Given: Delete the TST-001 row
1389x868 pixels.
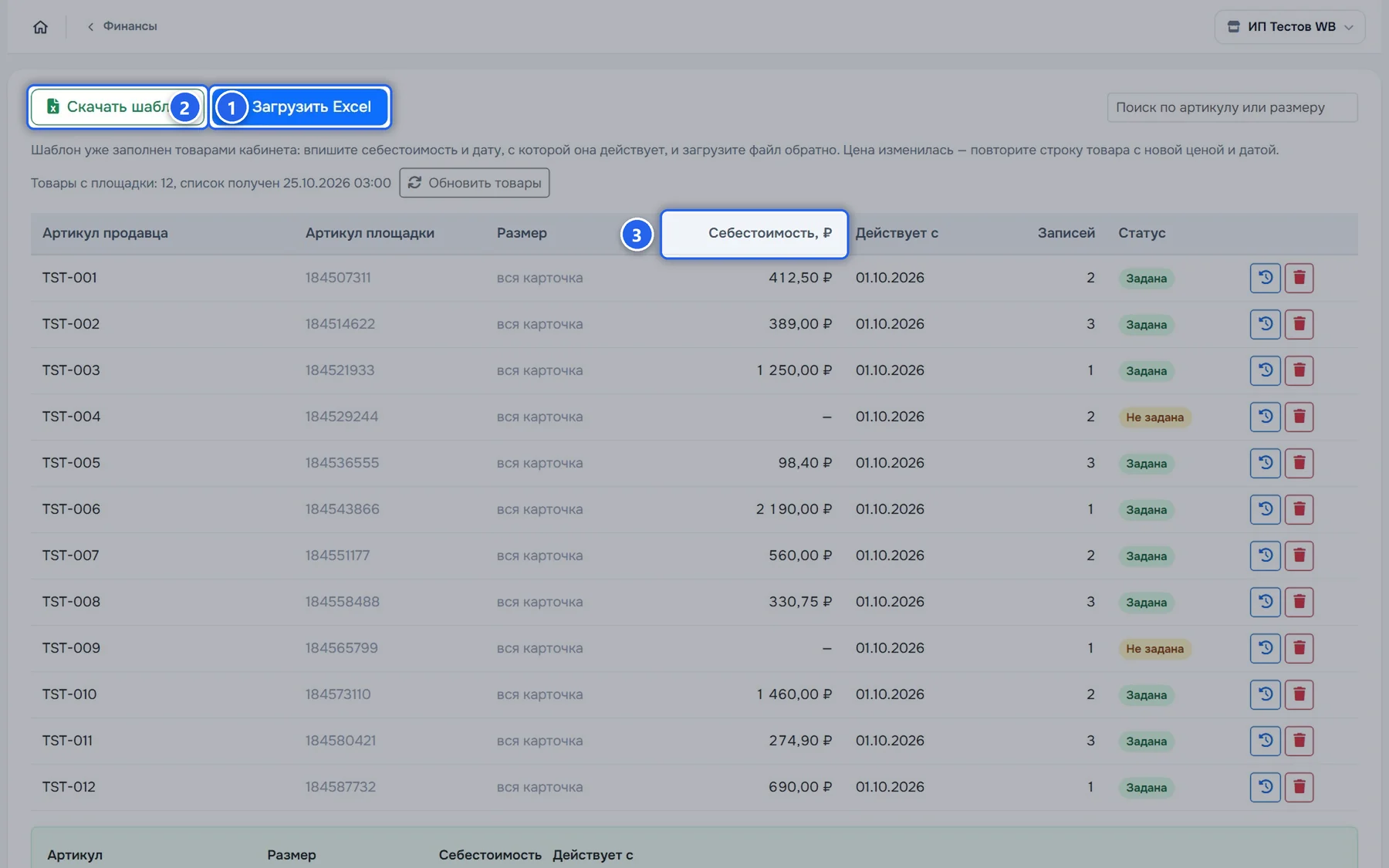Looking at the screenshot, I should tap(1299, 278).
